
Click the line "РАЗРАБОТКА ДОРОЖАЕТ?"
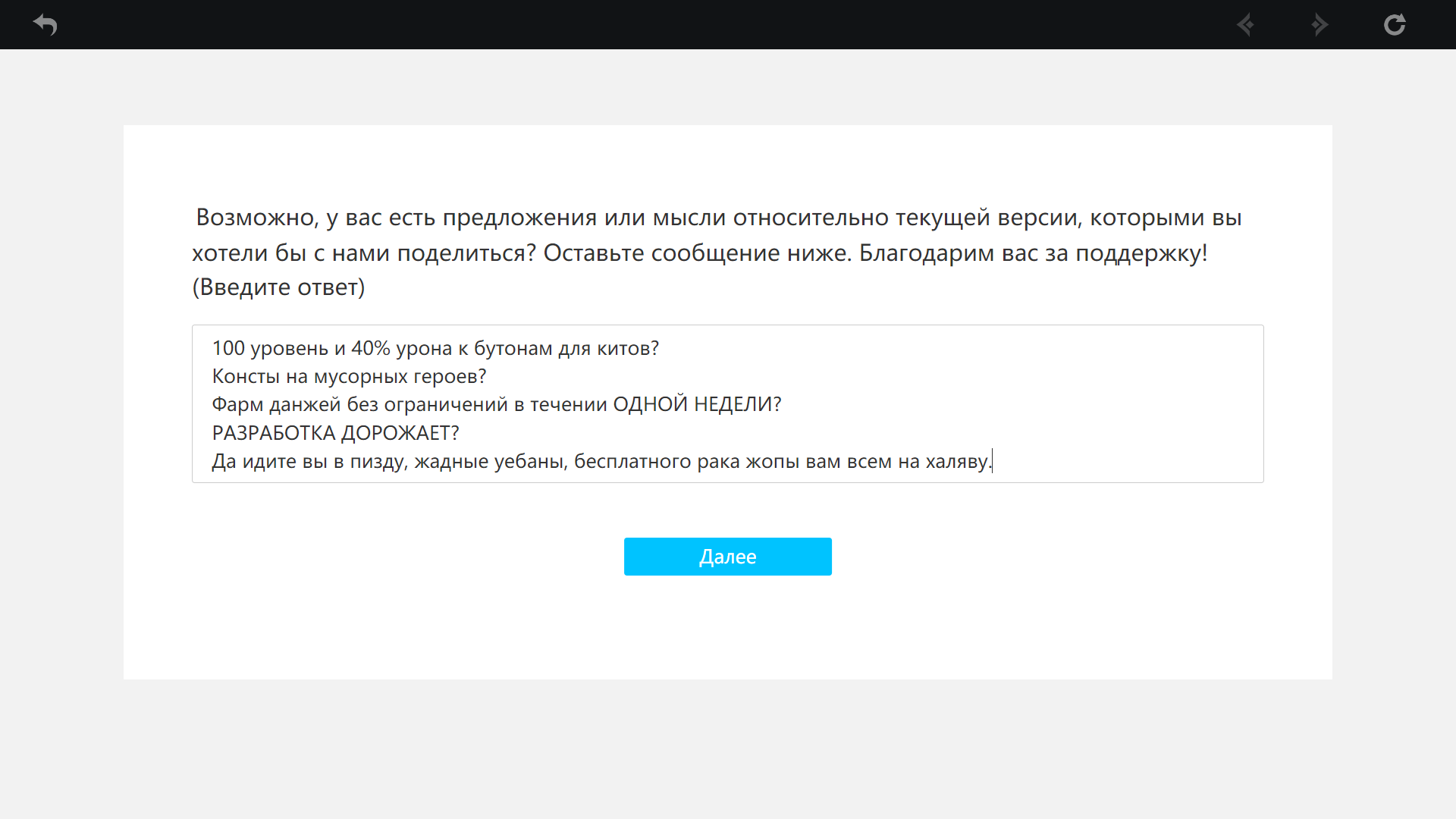pos(335,433)
